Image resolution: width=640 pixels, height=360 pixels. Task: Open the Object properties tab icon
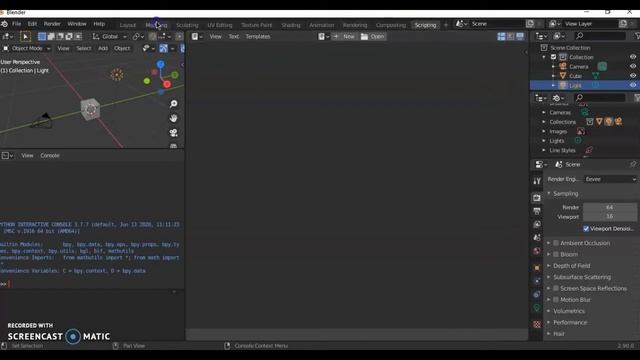537,268
